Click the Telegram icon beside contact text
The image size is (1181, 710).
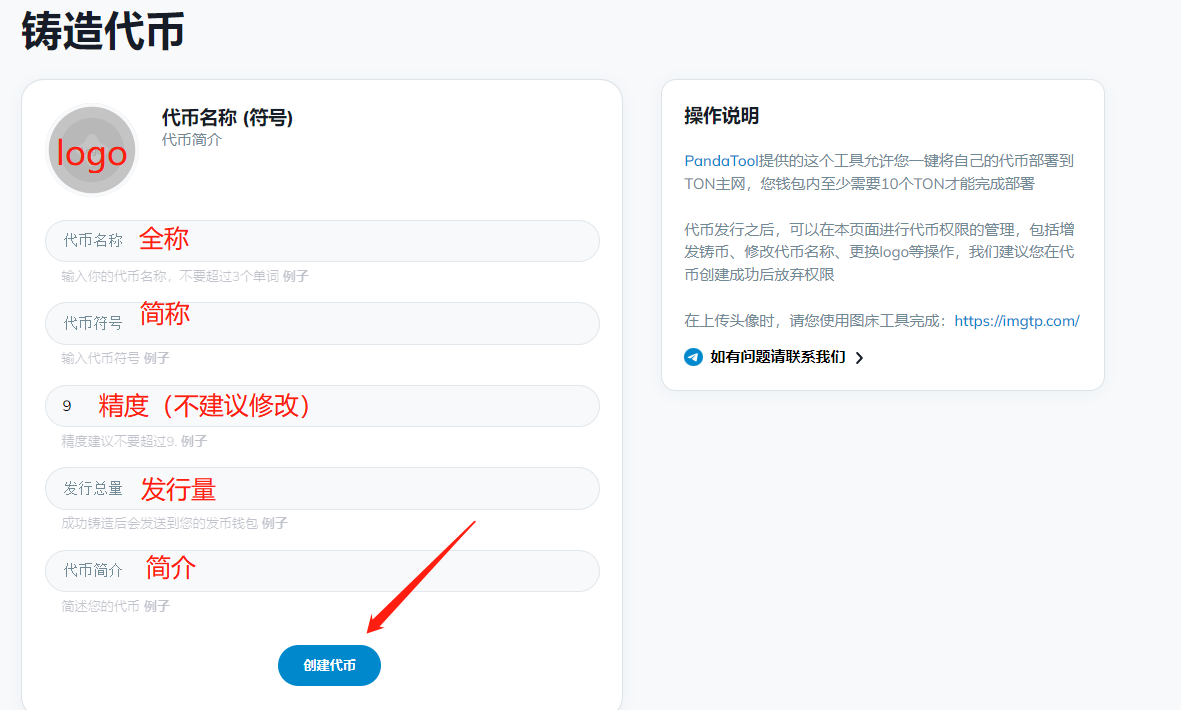pyautogui.click(x=693, y=357)
